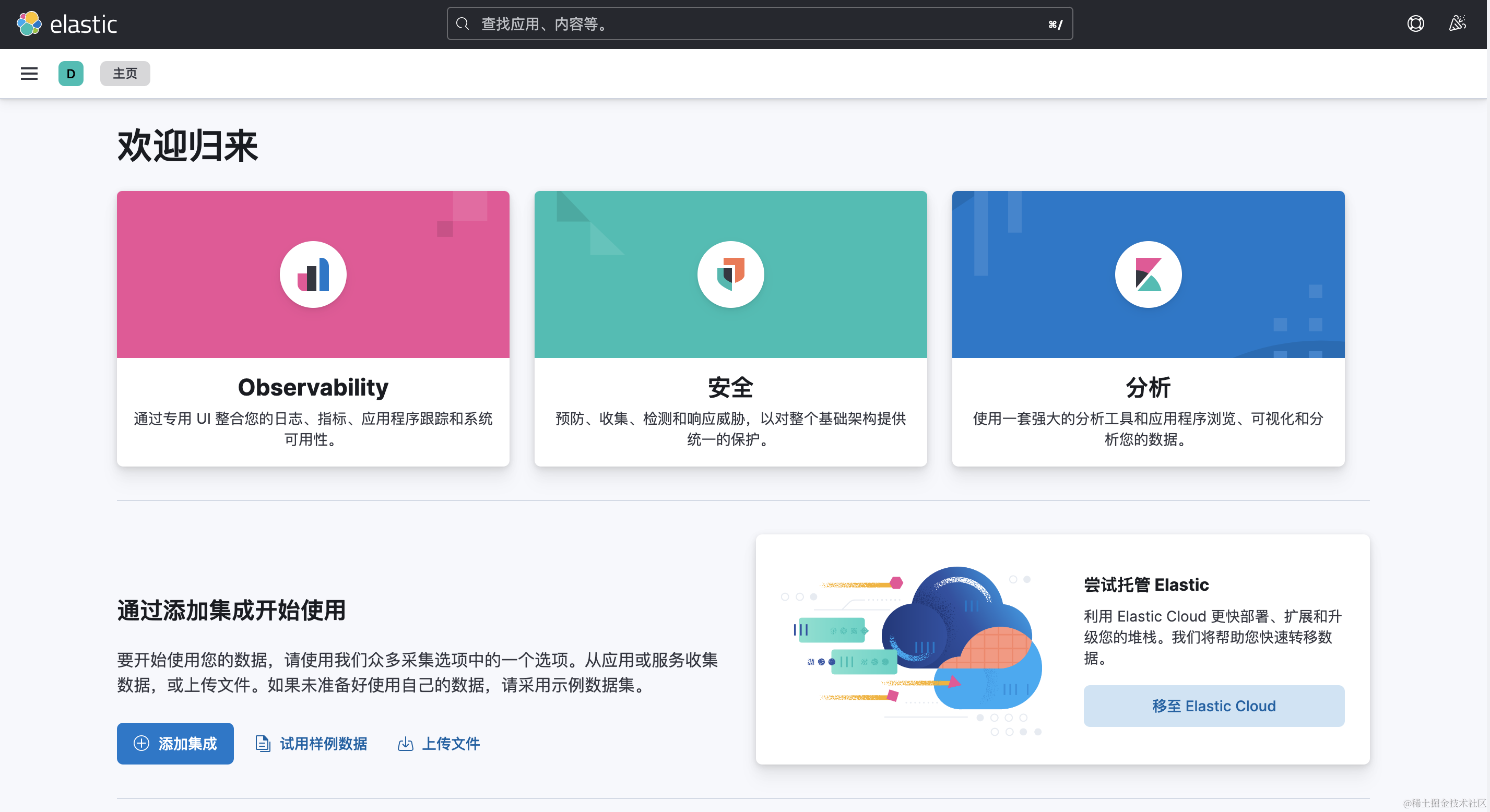1490x812 pixels.
Task: Click the Observability bar-chart icon
Action: (x=313, y=274)
